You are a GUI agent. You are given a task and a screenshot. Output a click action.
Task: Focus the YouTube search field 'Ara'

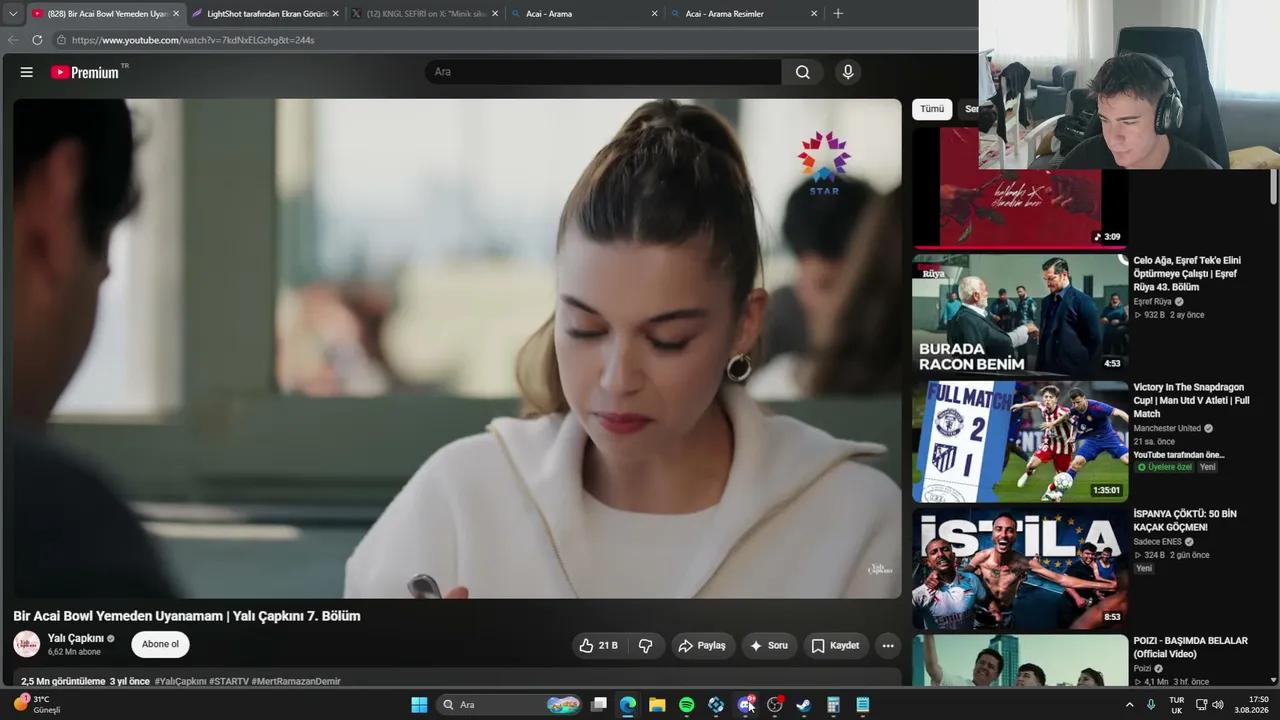point(603,72)
